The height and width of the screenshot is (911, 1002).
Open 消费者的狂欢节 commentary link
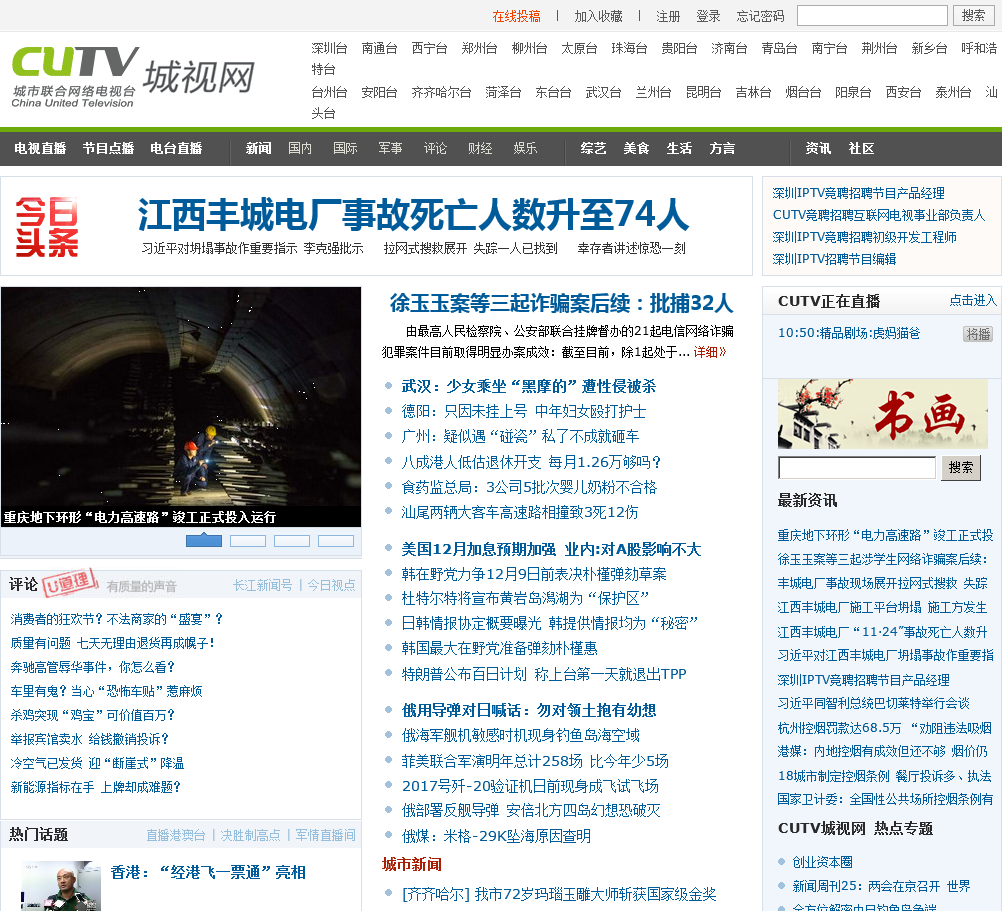click(117, 619)
